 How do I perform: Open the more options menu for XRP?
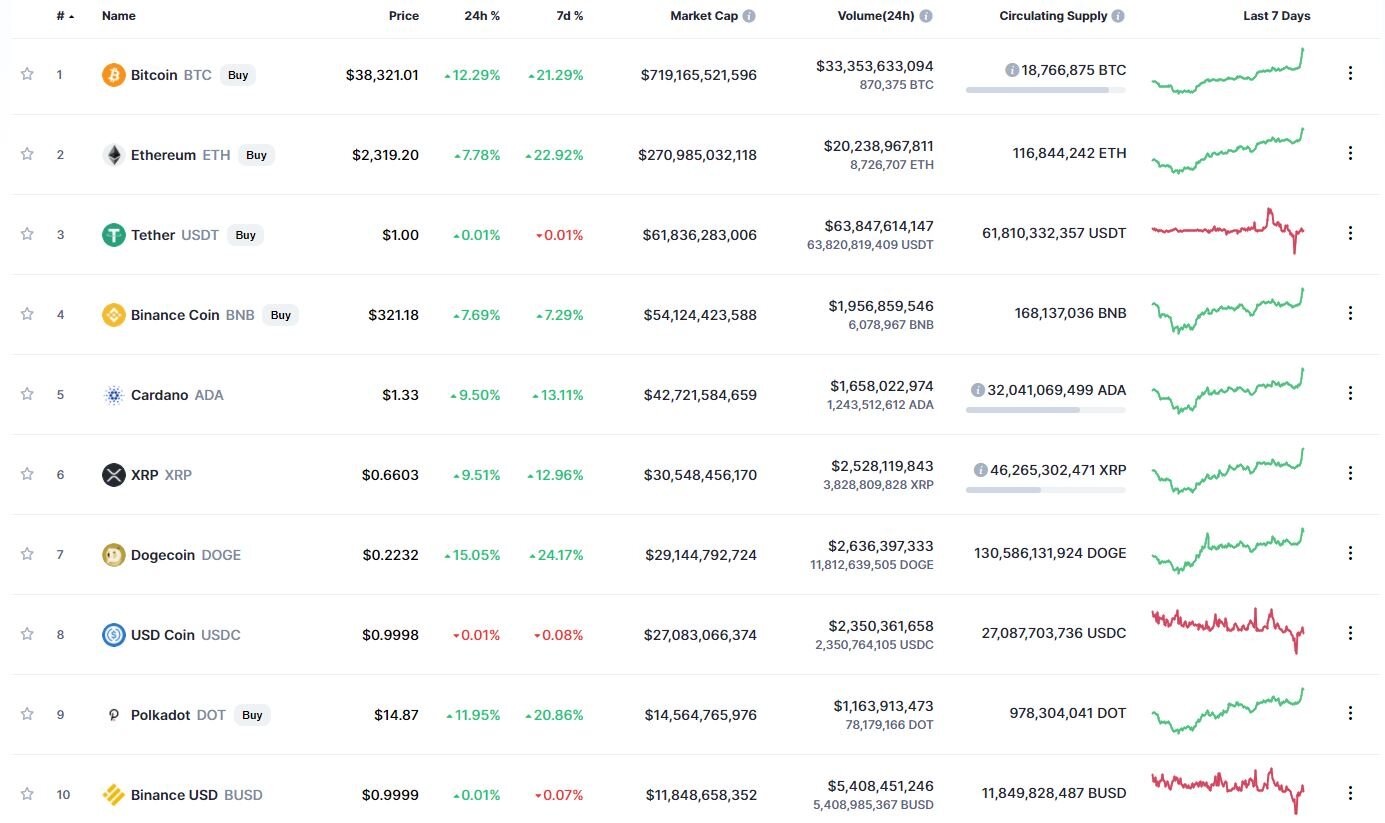pyautogui.click(x=1350, y=473)
